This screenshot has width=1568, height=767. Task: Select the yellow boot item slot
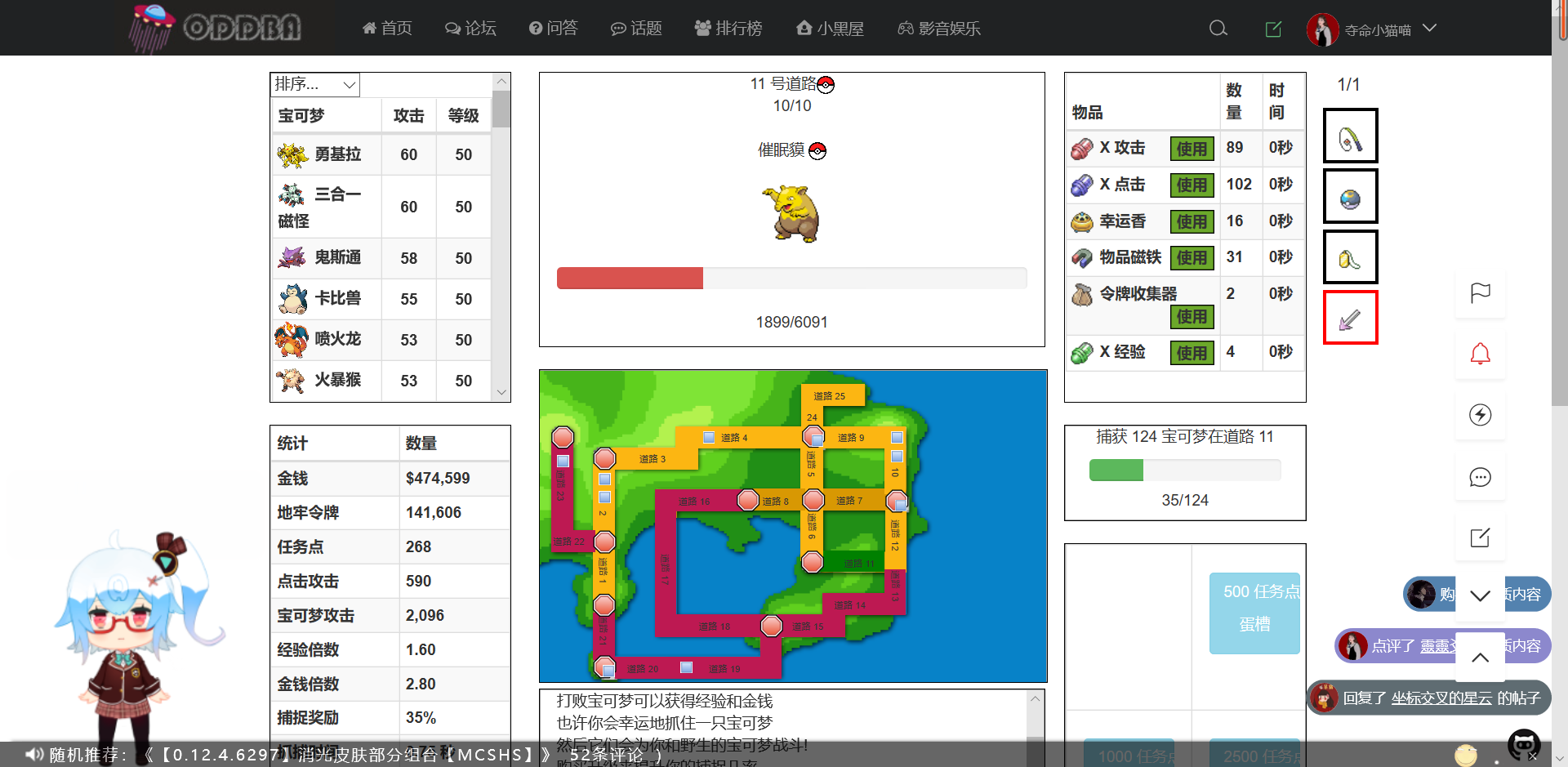coord(1351,257)
